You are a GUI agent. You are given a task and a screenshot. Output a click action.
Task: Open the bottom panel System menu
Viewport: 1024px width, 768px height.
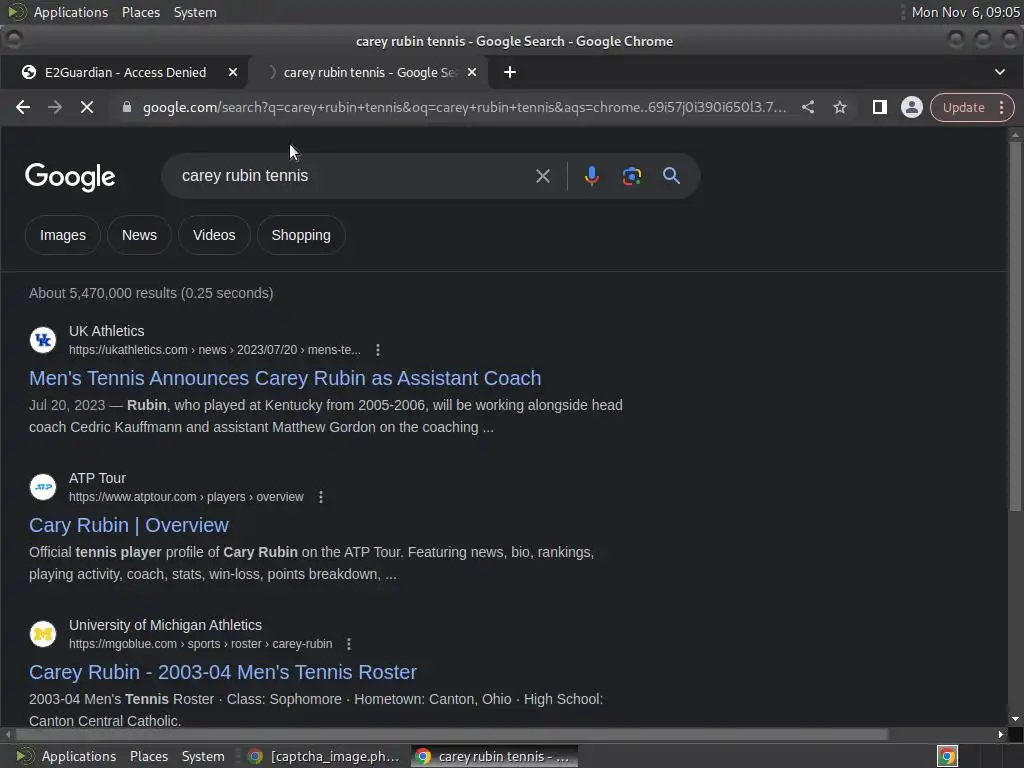pos(203,756)
